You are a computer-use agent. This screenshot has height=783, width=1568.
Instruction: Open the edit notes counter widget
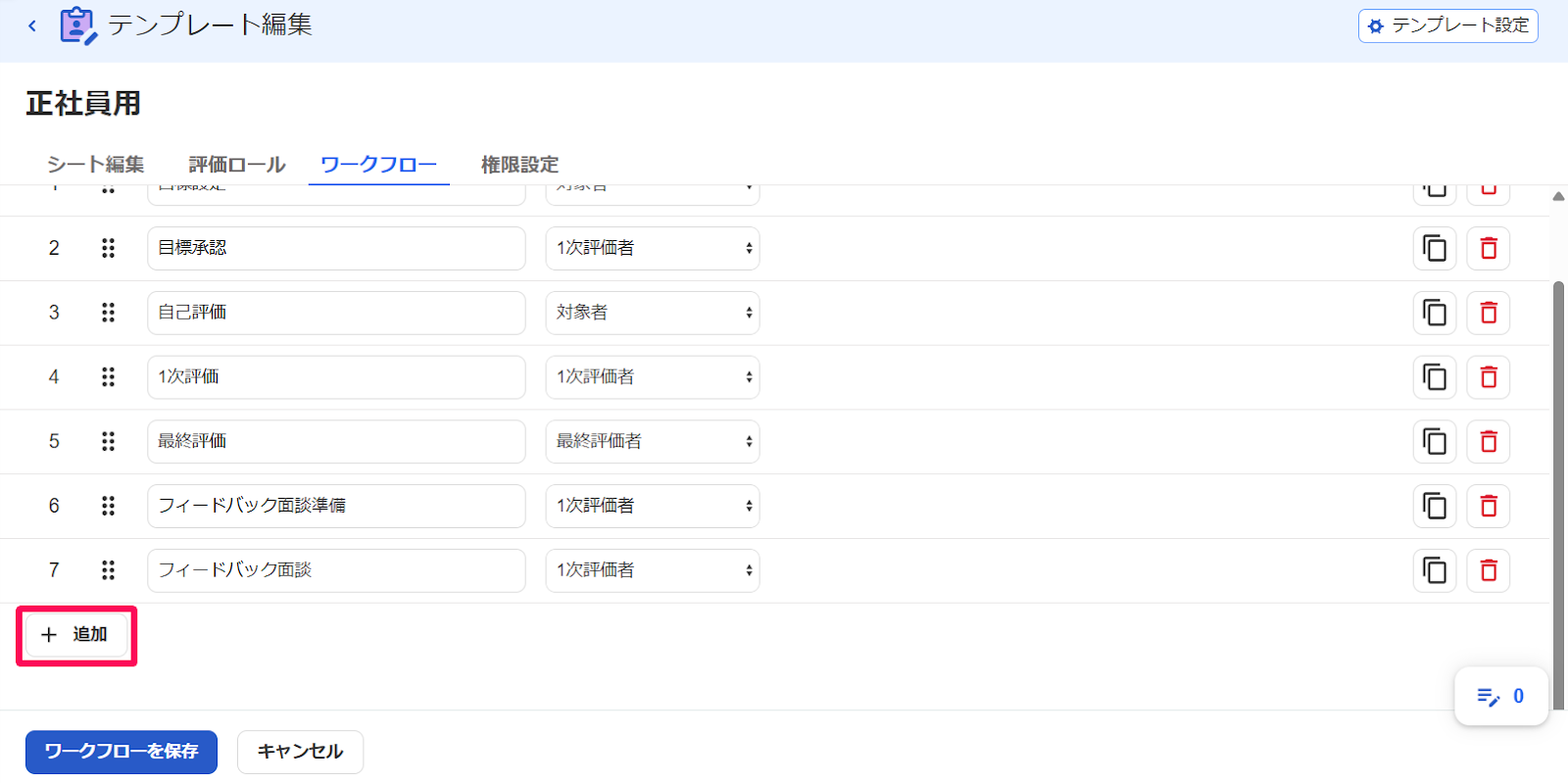coord(1501,697)
